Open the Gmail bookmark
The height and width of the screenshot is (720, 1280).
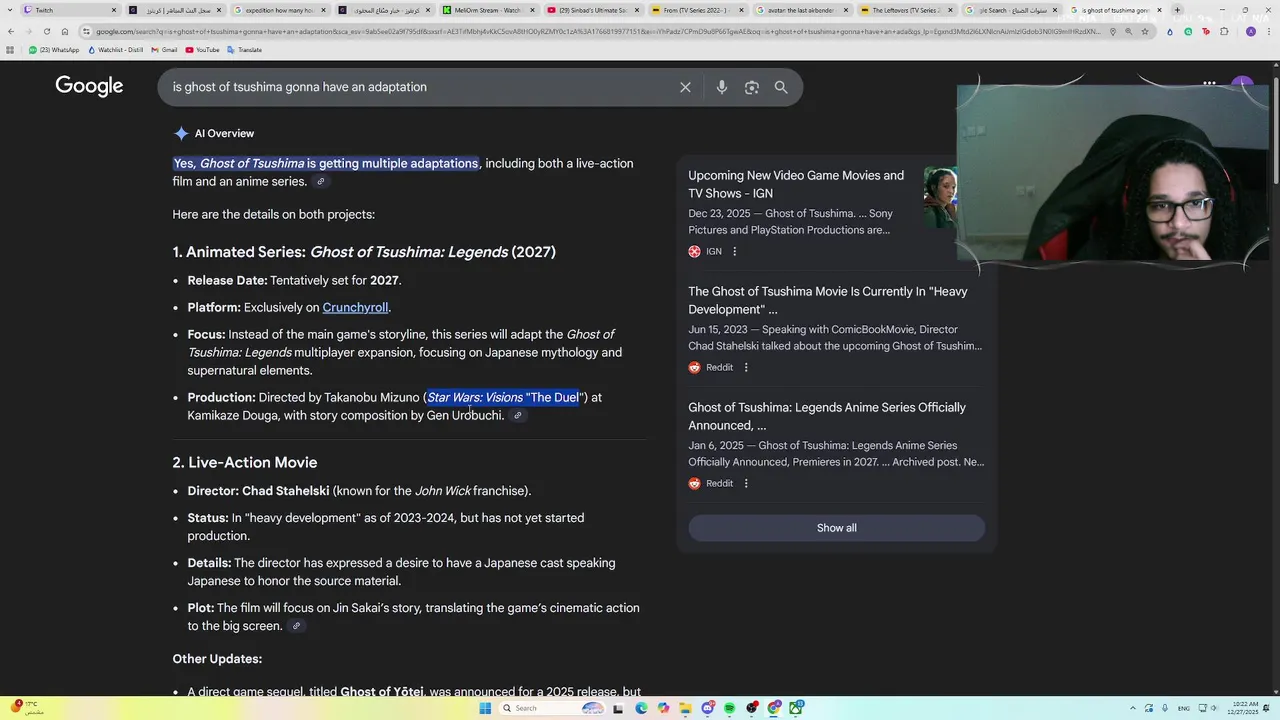click(x=164, y=50)
